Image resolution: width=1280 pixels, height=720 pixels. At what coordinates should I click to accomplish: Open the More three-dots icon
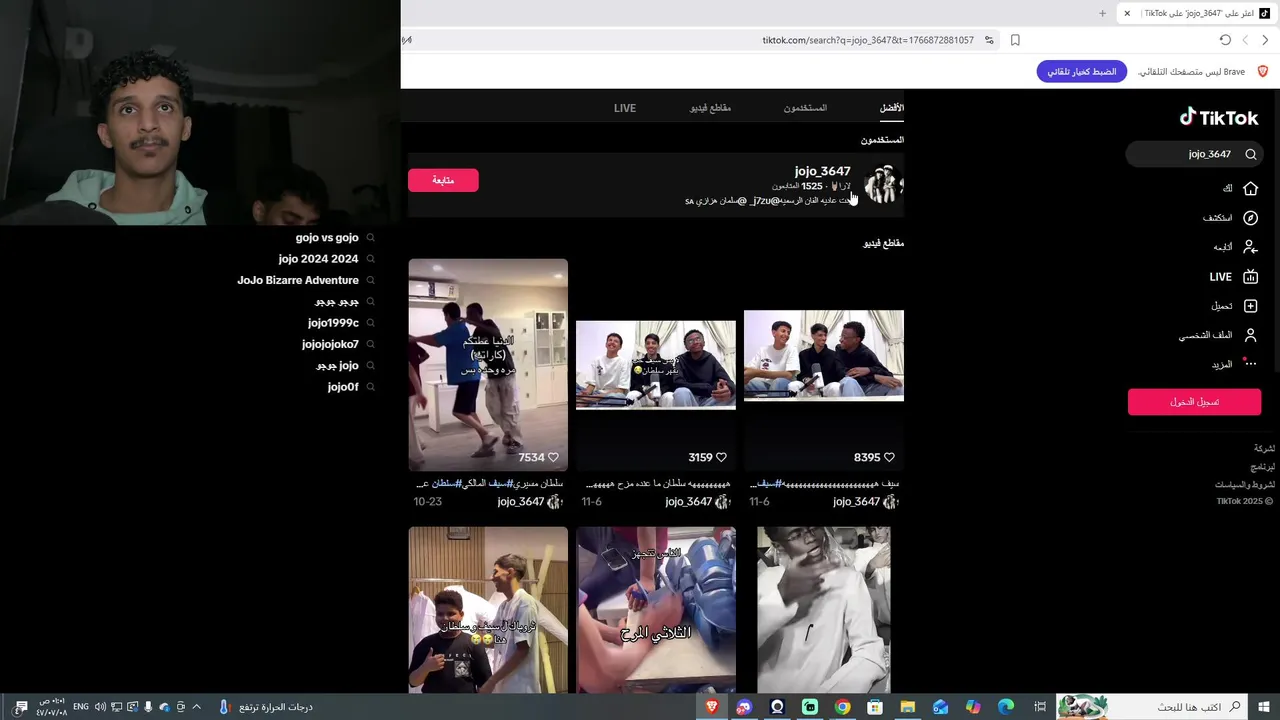(1250, 364)
